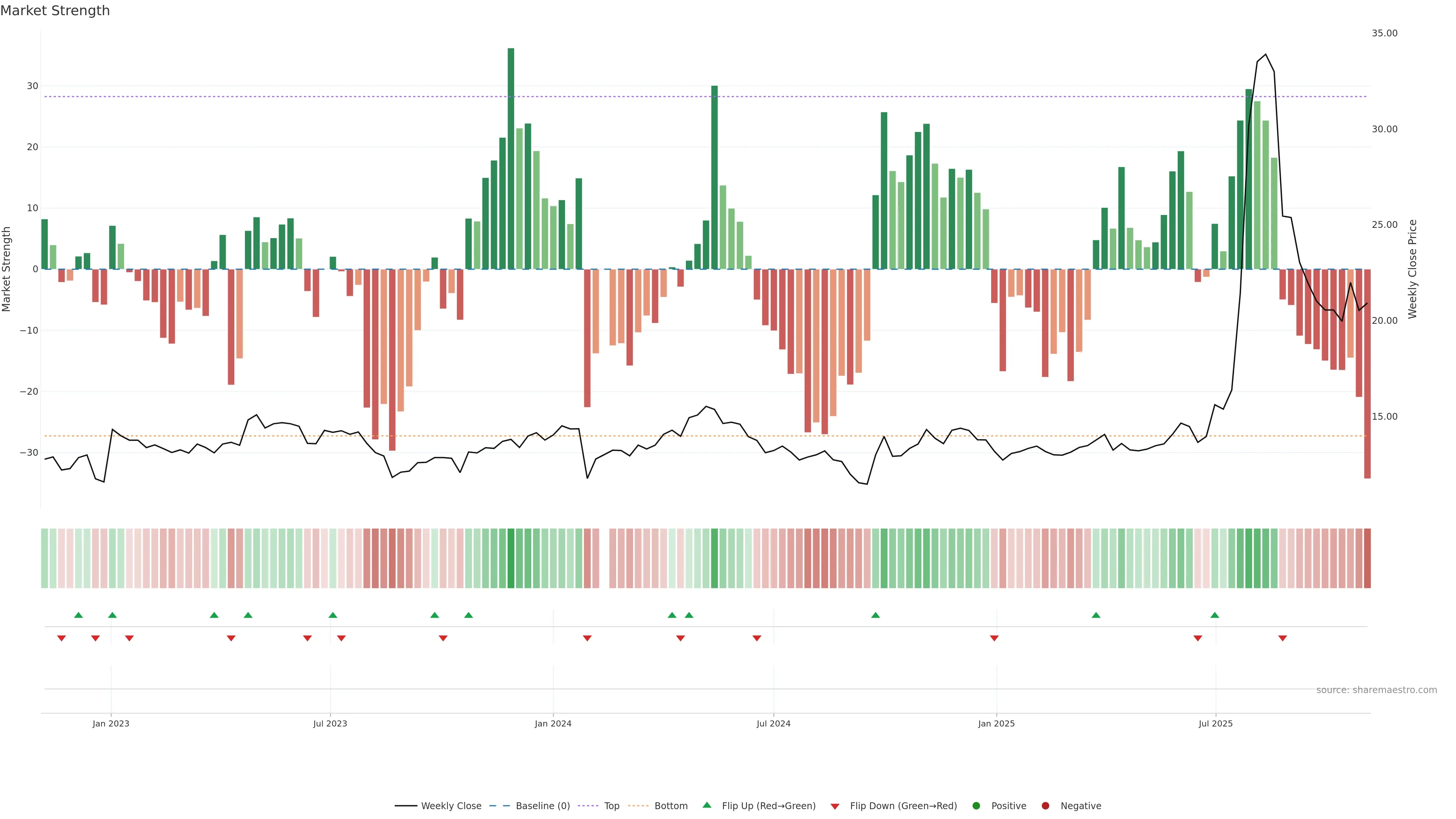Image resolution: width=1456 pixels, height=819 pixels.
Task: Click flip-up triangle between Jul 2024 and Jan 2025
Action: point(875,615)
